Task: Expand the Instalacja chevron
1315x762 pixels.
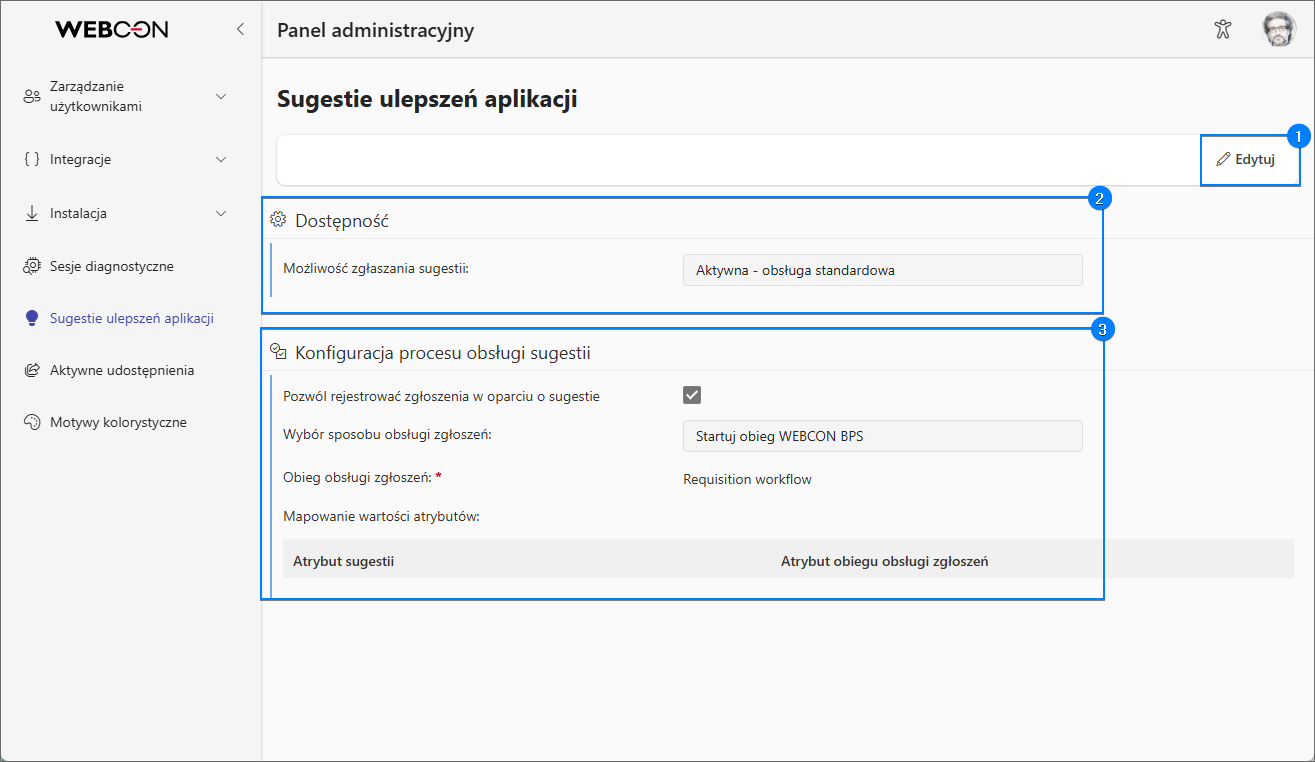Action: [x=222, y=213]
